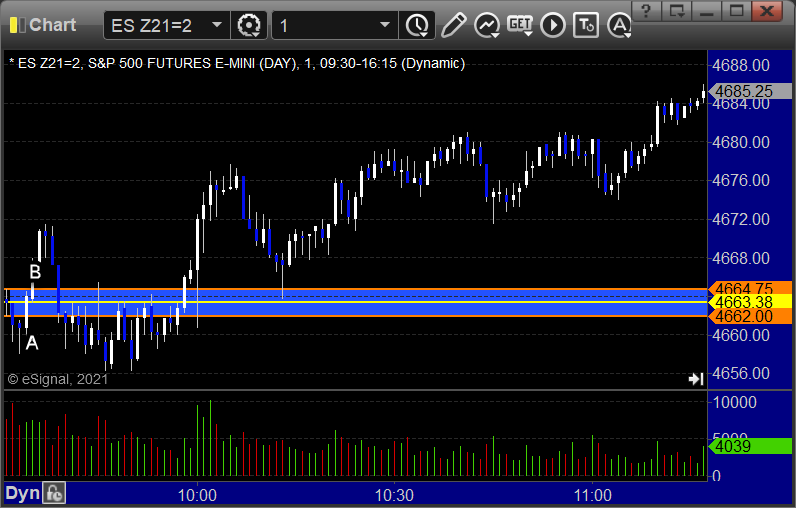
Task: Click the 4668.00 price axis label
Action: tap(741, 258)
